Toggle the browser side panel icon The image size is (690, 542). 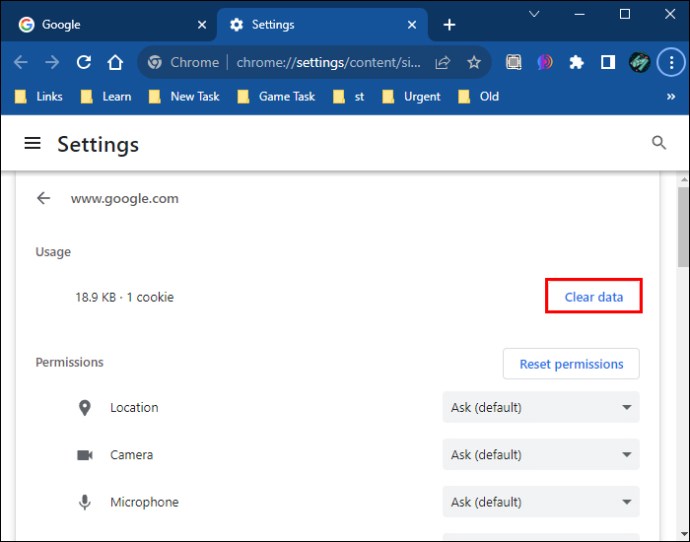click(608, 62)
